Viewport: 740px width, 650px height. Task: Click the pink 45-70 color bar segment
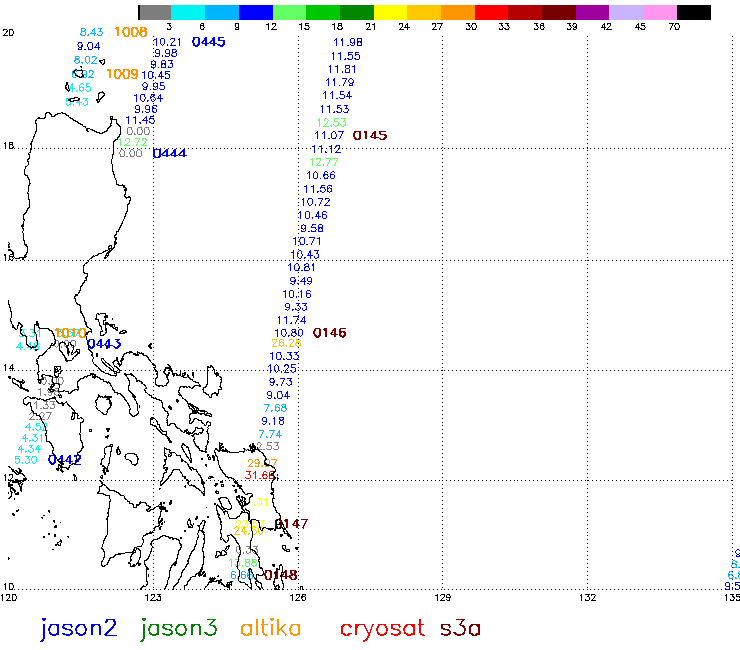660,12
